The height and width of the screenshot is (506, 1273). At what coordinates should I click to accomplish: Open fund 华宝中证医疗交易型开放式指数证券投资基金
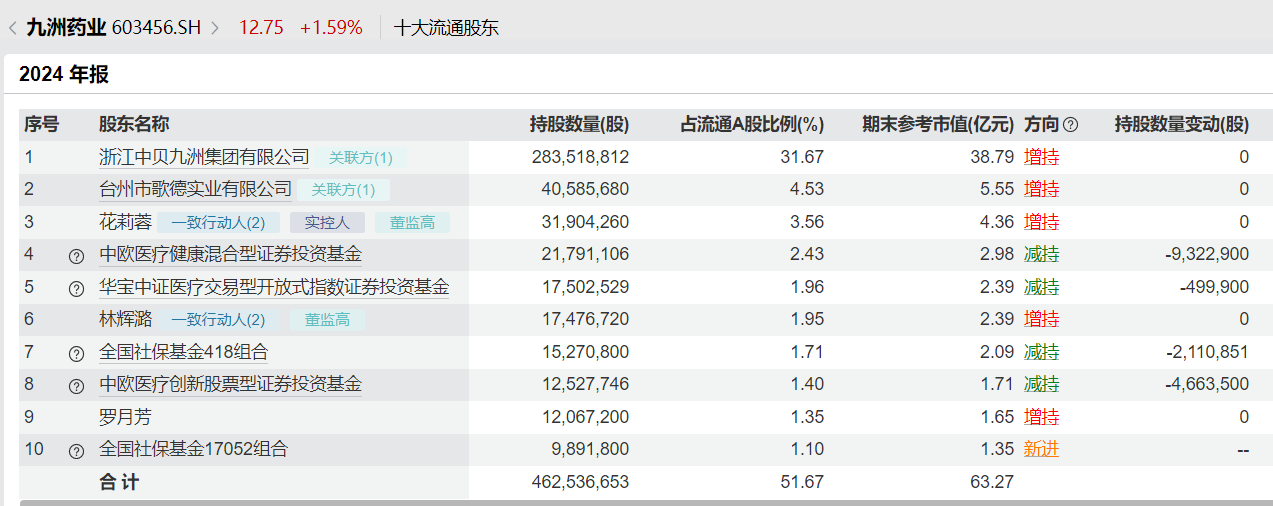274,287
